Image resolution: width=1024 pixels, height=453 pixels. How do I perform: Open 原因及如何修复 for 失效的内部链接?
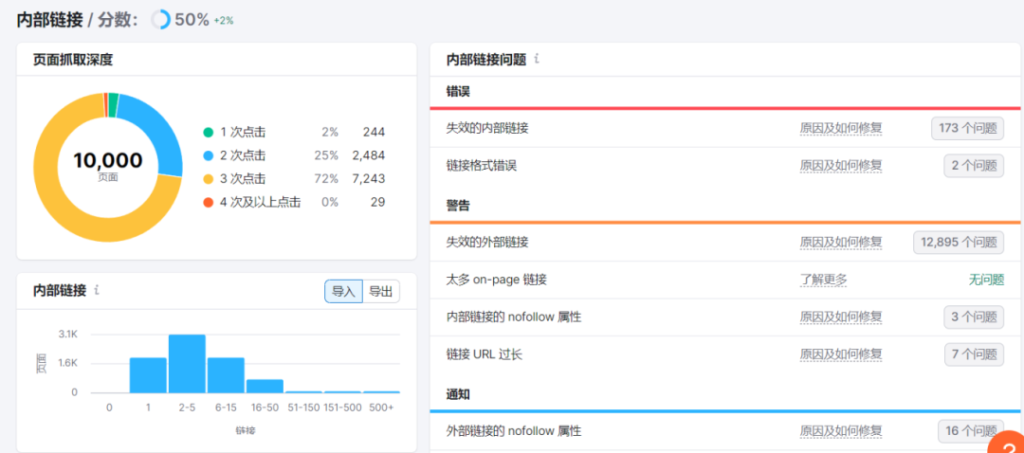pos(841,128)
